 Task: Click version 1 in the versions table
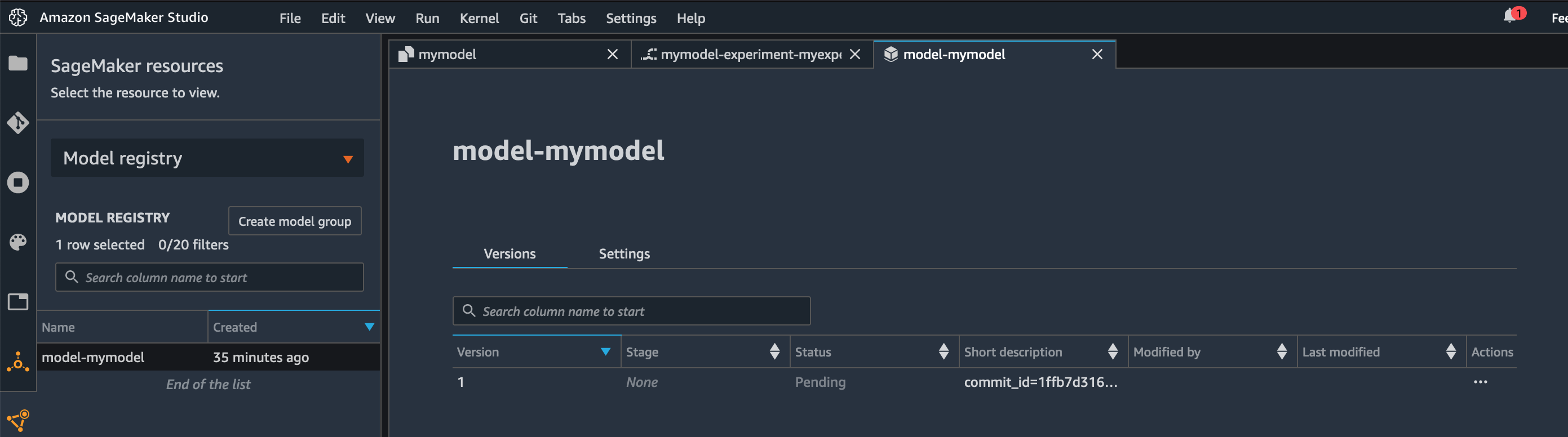[461, 382]
